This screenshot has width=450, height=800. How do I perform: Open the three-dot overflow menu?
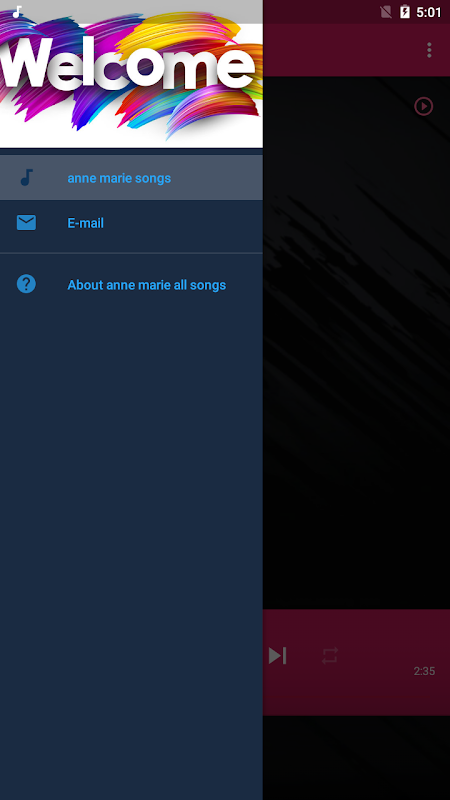click(x=429, y=50)
